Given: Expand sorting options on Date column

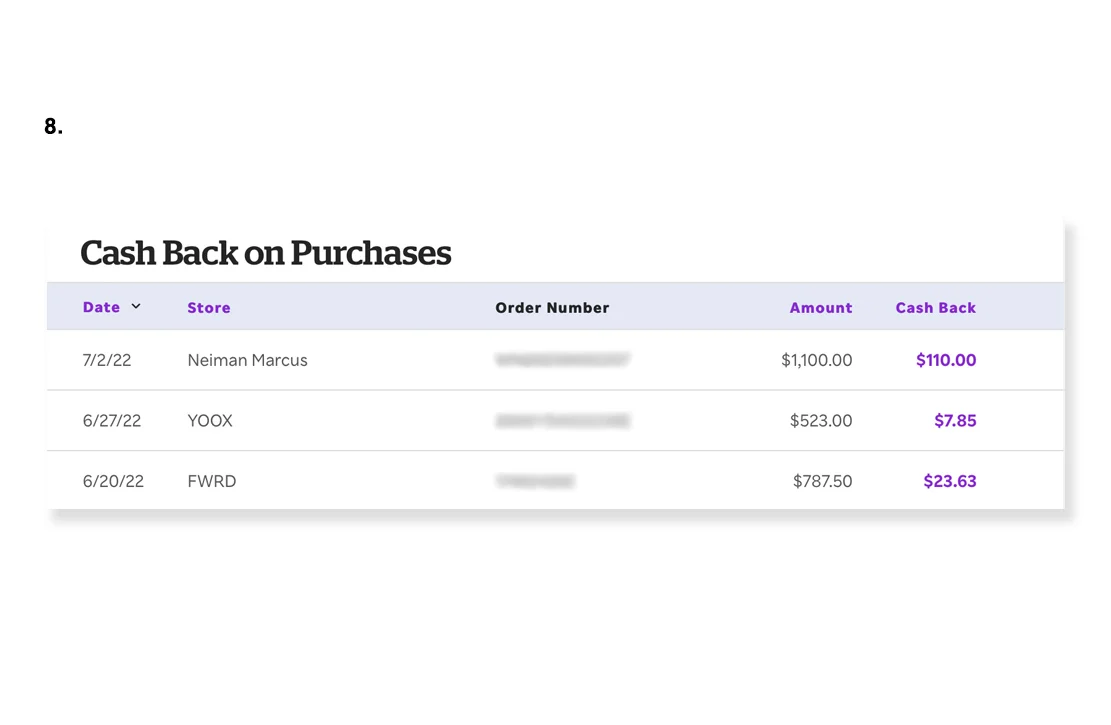Looking at the screenshot, I should [136, 307].
